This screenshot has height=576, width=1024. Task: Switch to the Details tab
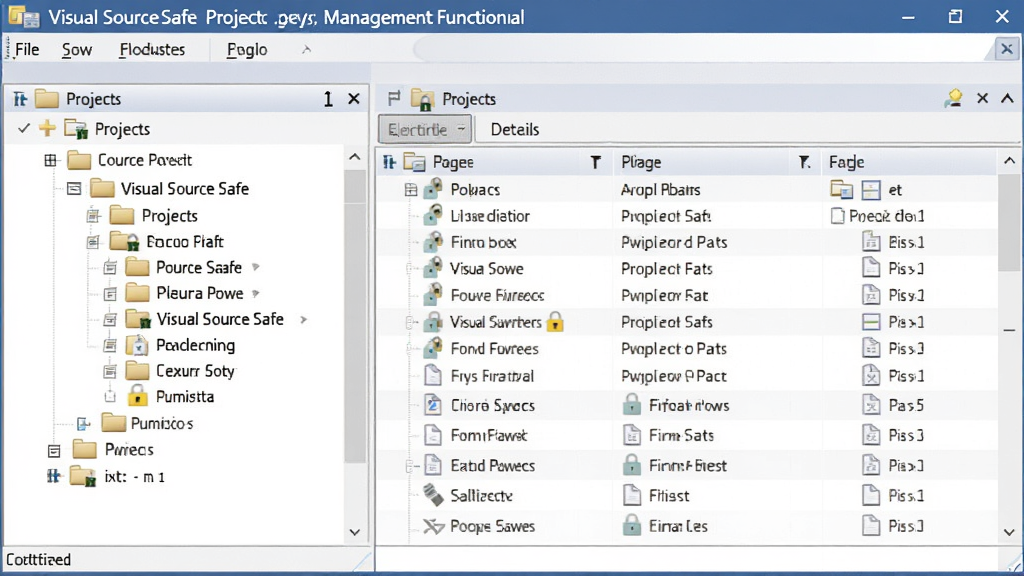tap(515, 129)
